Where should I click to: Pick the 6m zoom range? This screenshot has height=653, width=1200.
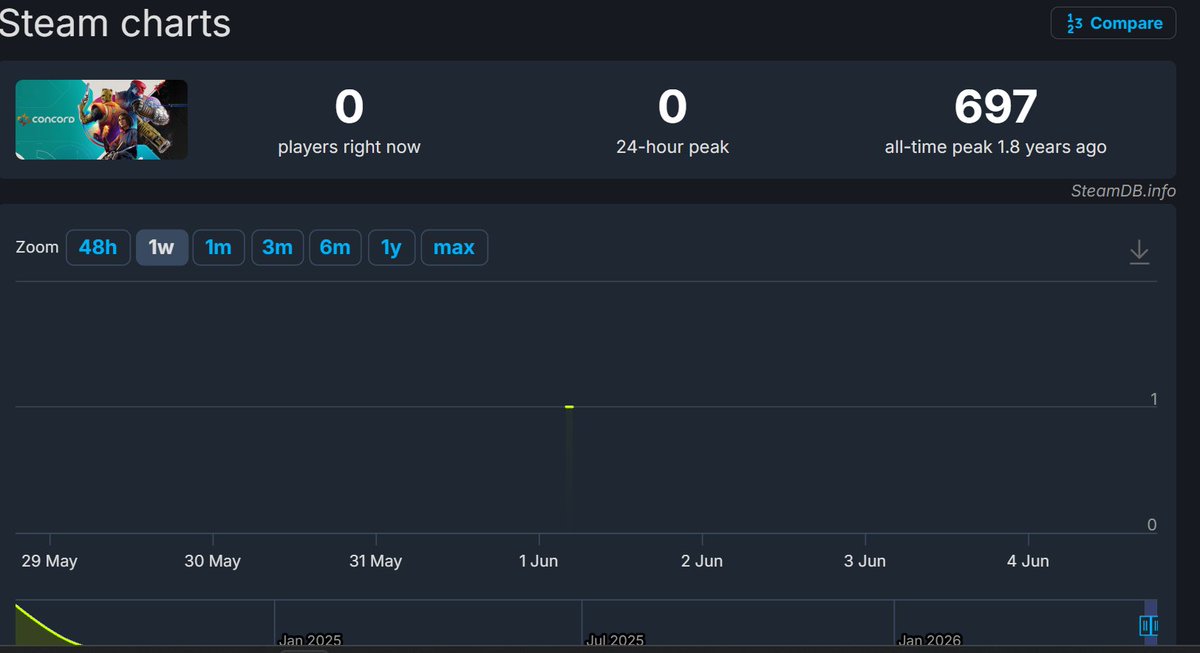pos(335,247)
